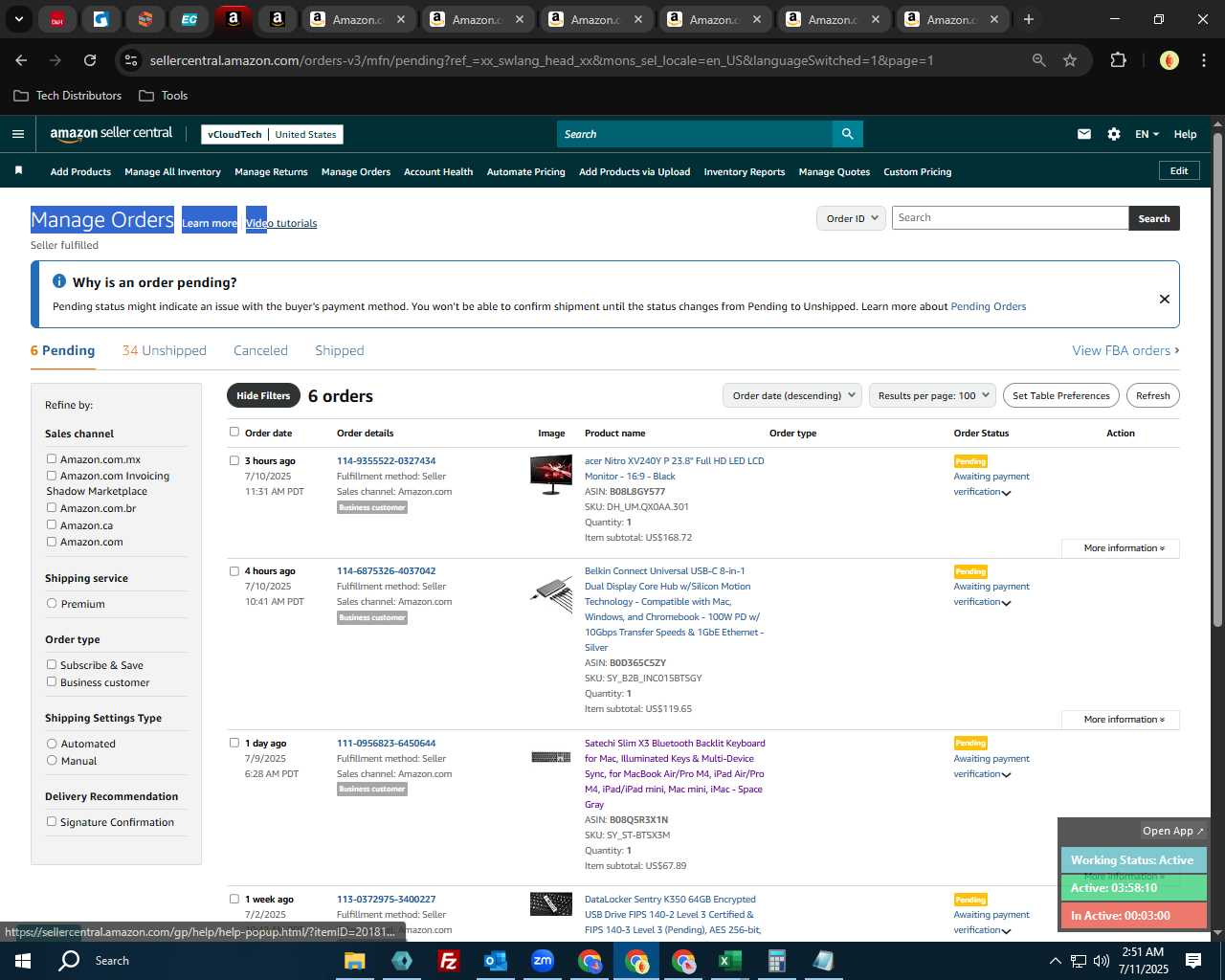Open the Pending Orders help link

(988, 306)
